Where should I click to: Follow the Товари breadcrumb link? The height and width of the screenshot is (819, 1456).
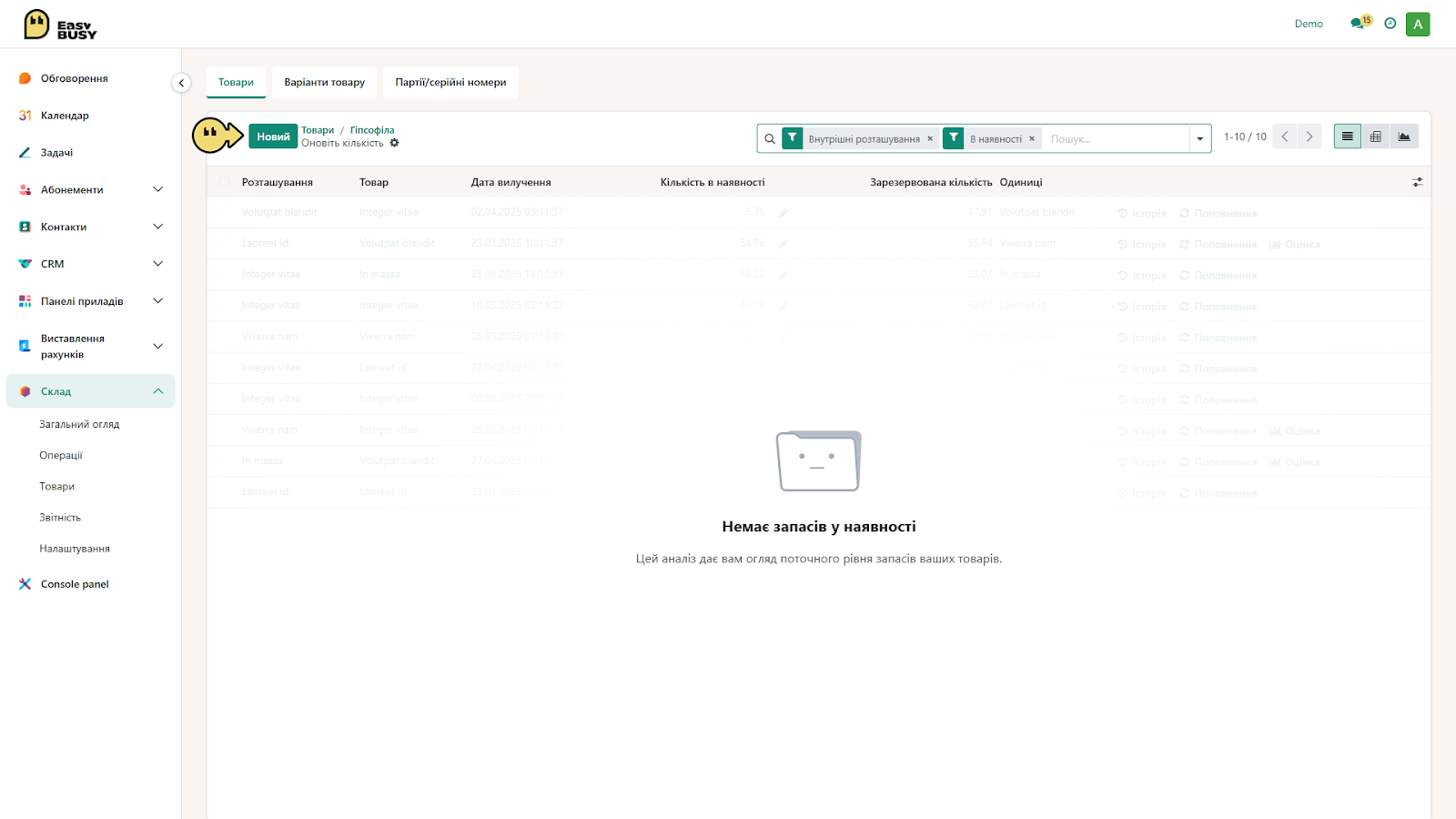point(318,130)
